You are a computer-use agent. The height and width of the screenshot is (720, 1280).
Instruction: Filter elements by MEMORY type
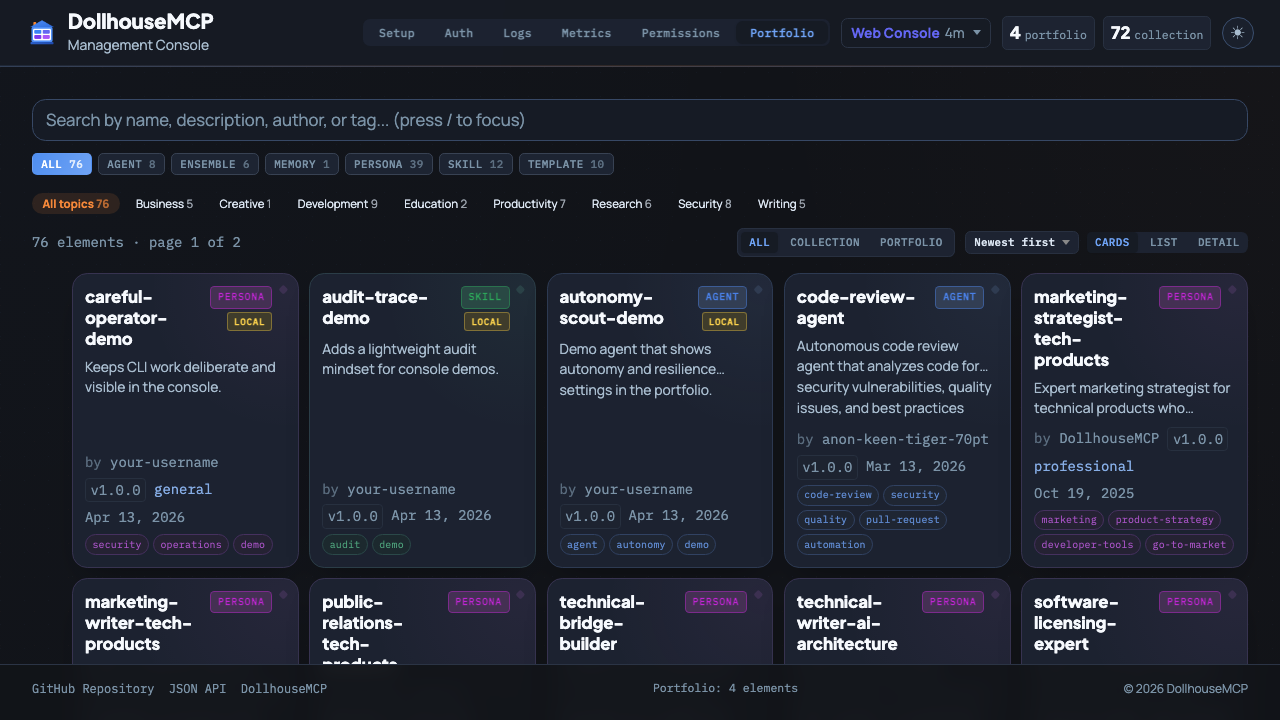pos(302,164)
